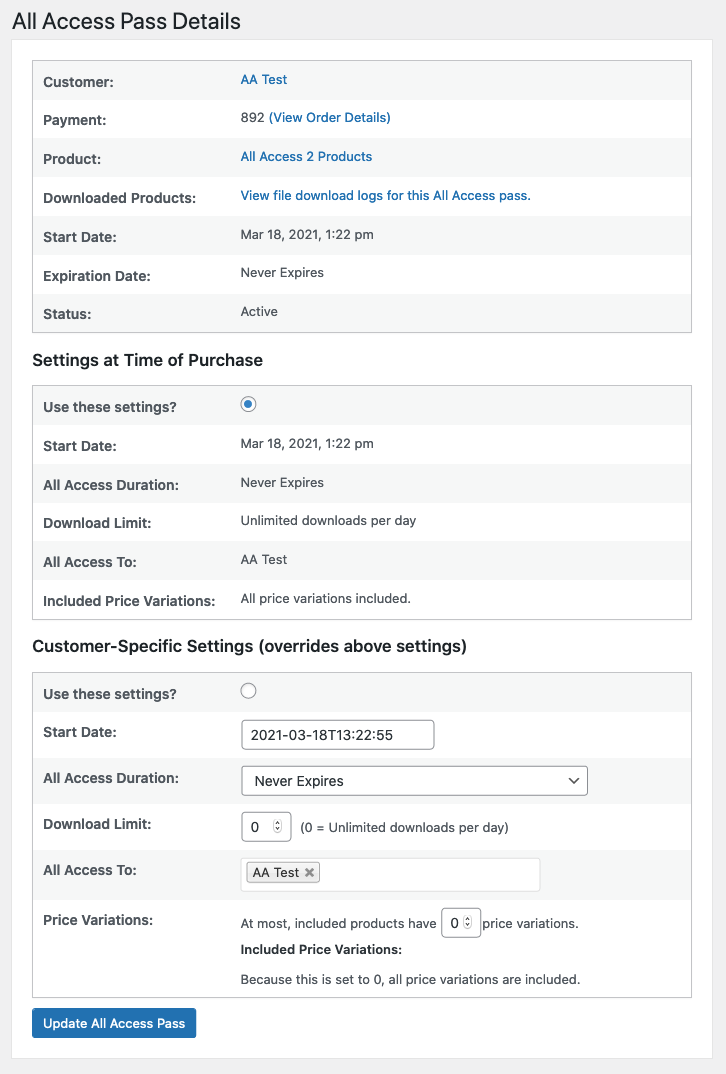Click the All Access Pass Details heading
The image size is (726, 1074).
pyautogui.click(x=126, y=21)
